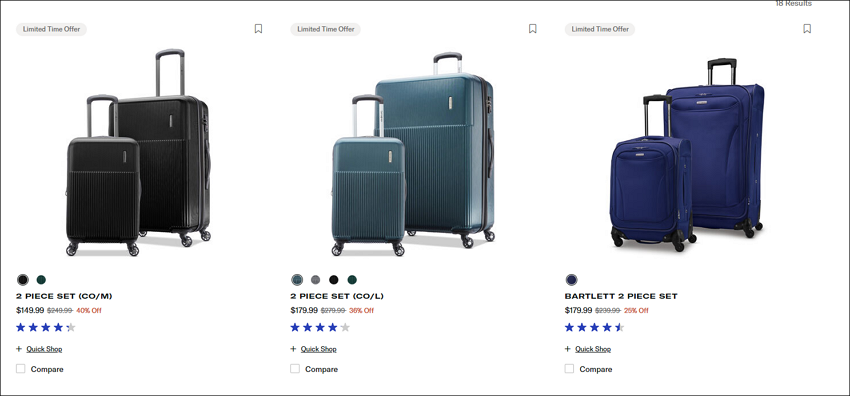Click plus icon beside Quick Shop for Bartlett set

click(x=568, y=349)
